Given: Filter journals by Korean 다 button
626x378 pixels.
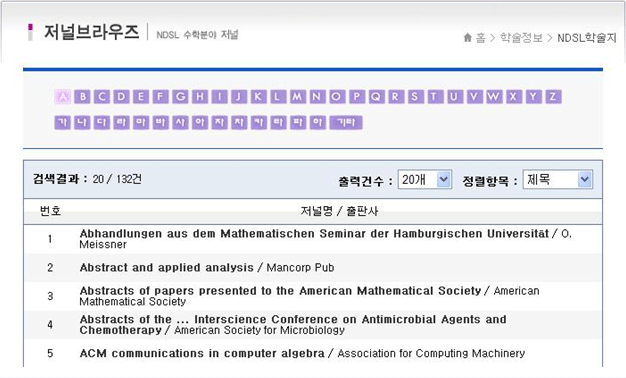Looking at the screenshot, I should click(x=102, y=123).
